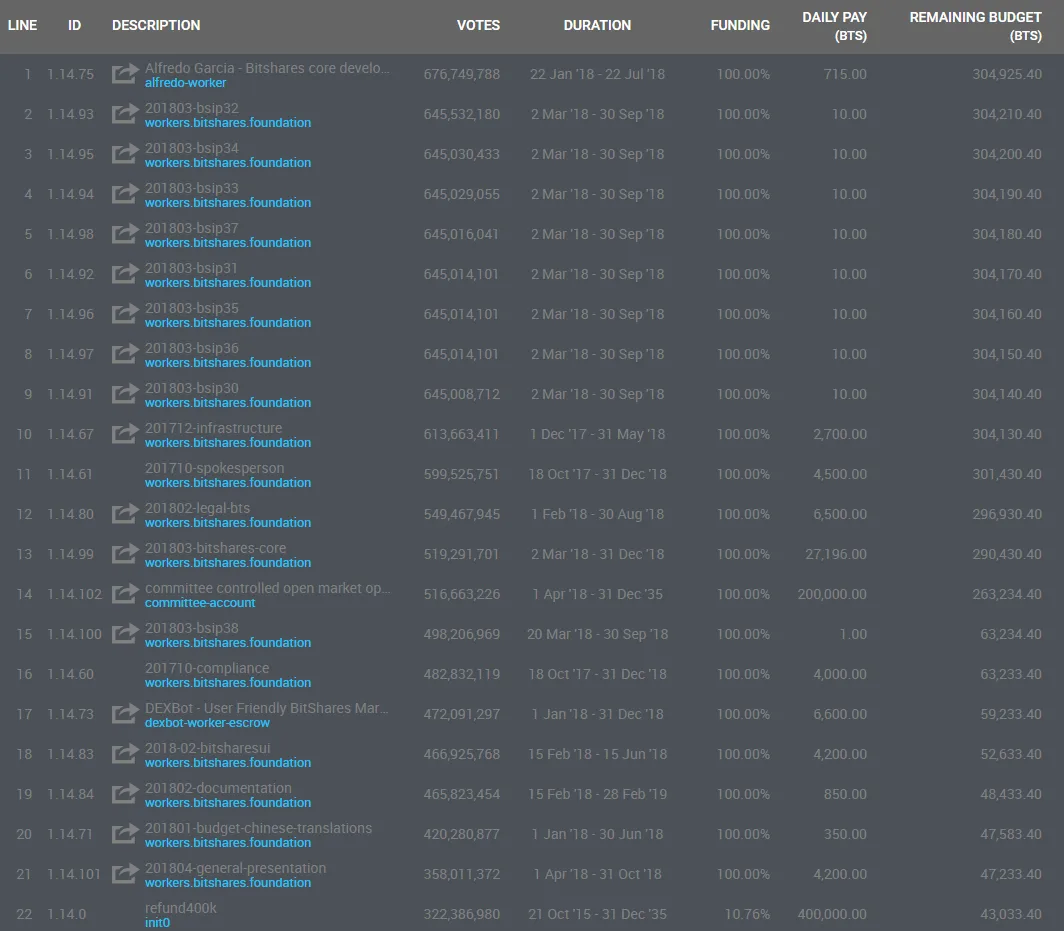Select duration 15 Feb '18 - 28 Feb '19
This screenshot has width=1064, height=931.
click(597, 795)
